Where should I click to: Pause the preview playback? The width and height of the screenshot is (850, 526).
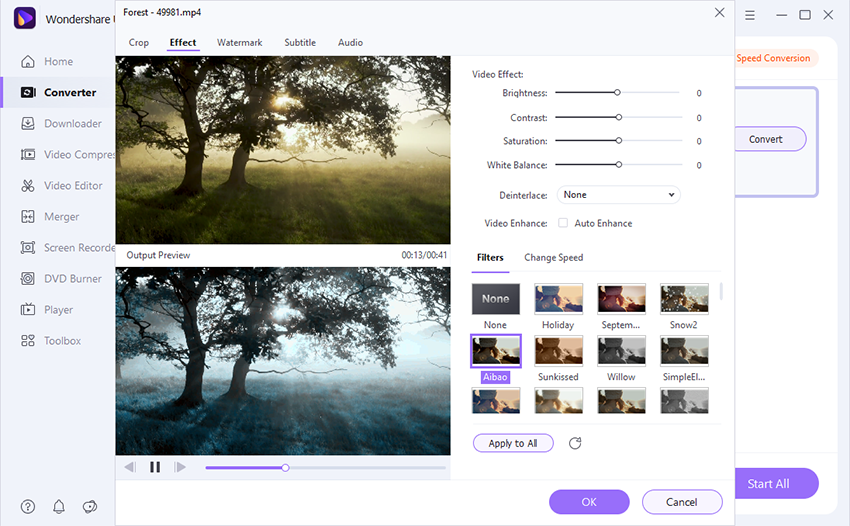155,467
